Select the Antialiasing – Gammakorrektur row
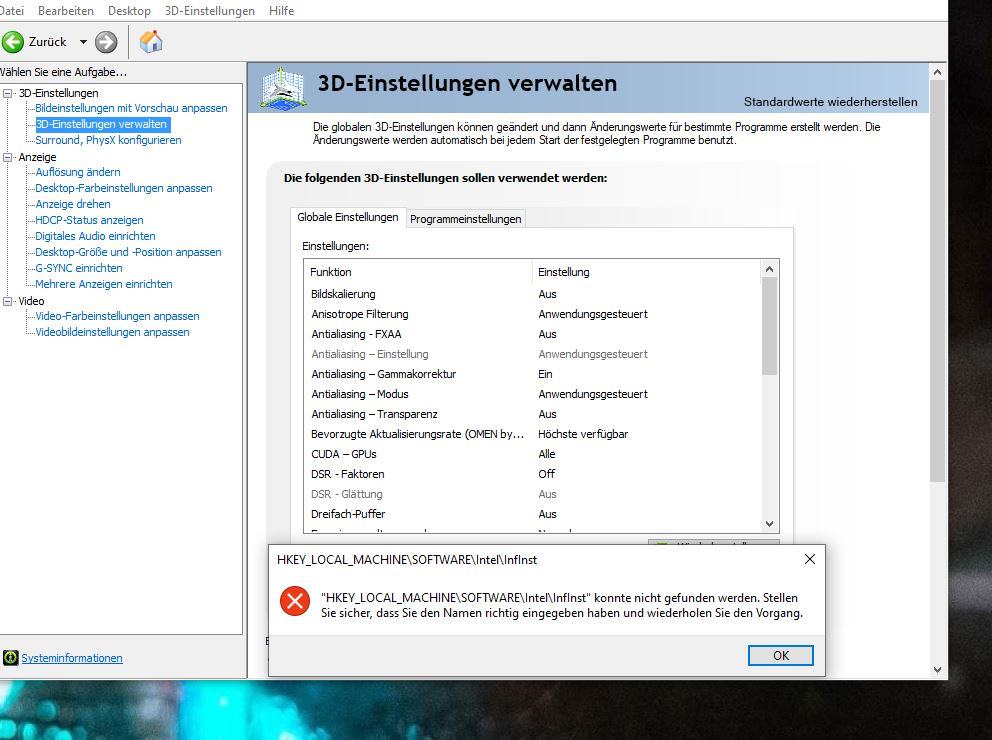Screen dimensions: 992x740 coord(533,374)
